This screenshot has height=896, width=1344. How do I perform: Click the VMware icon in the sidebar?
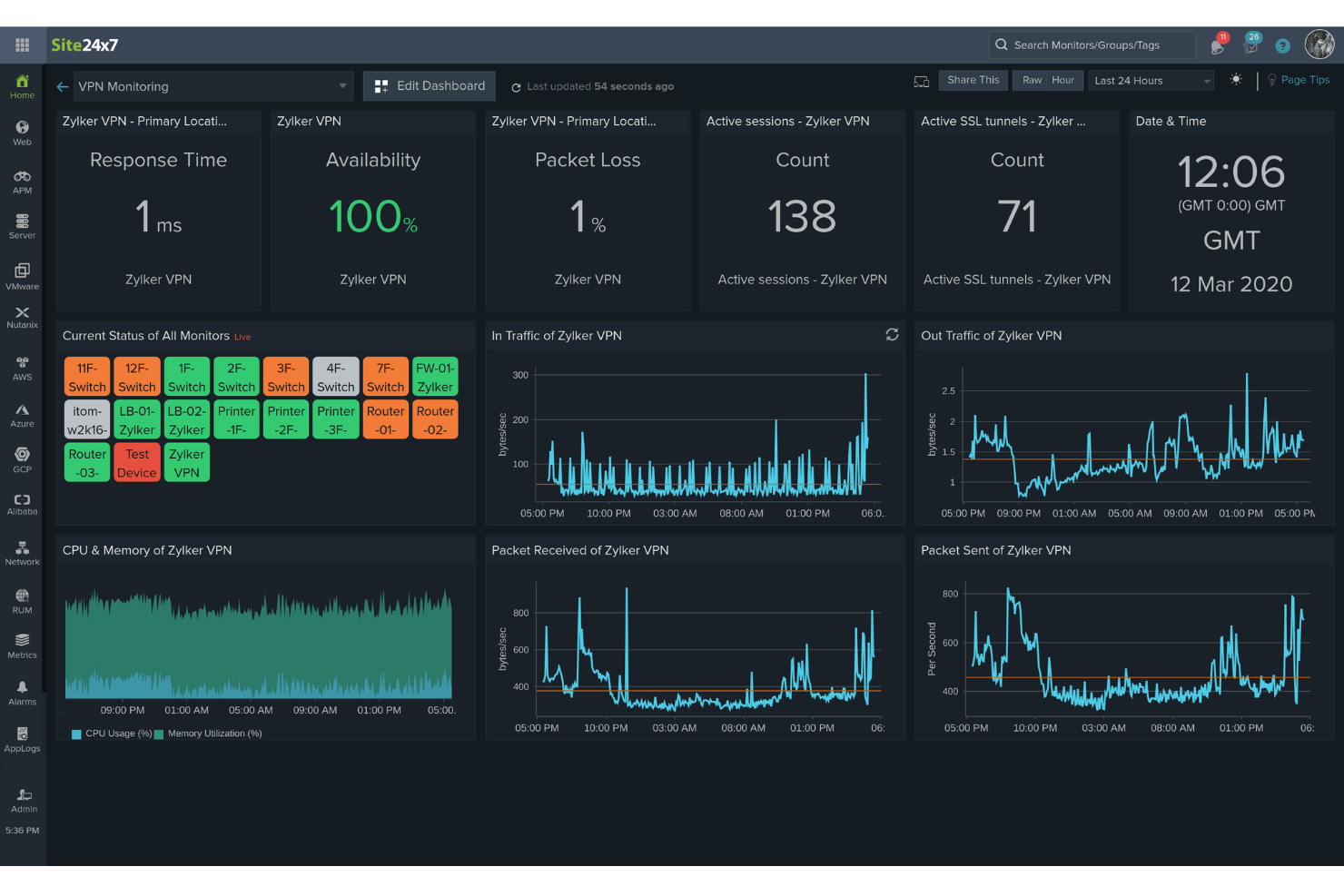(x=22, y=274)
